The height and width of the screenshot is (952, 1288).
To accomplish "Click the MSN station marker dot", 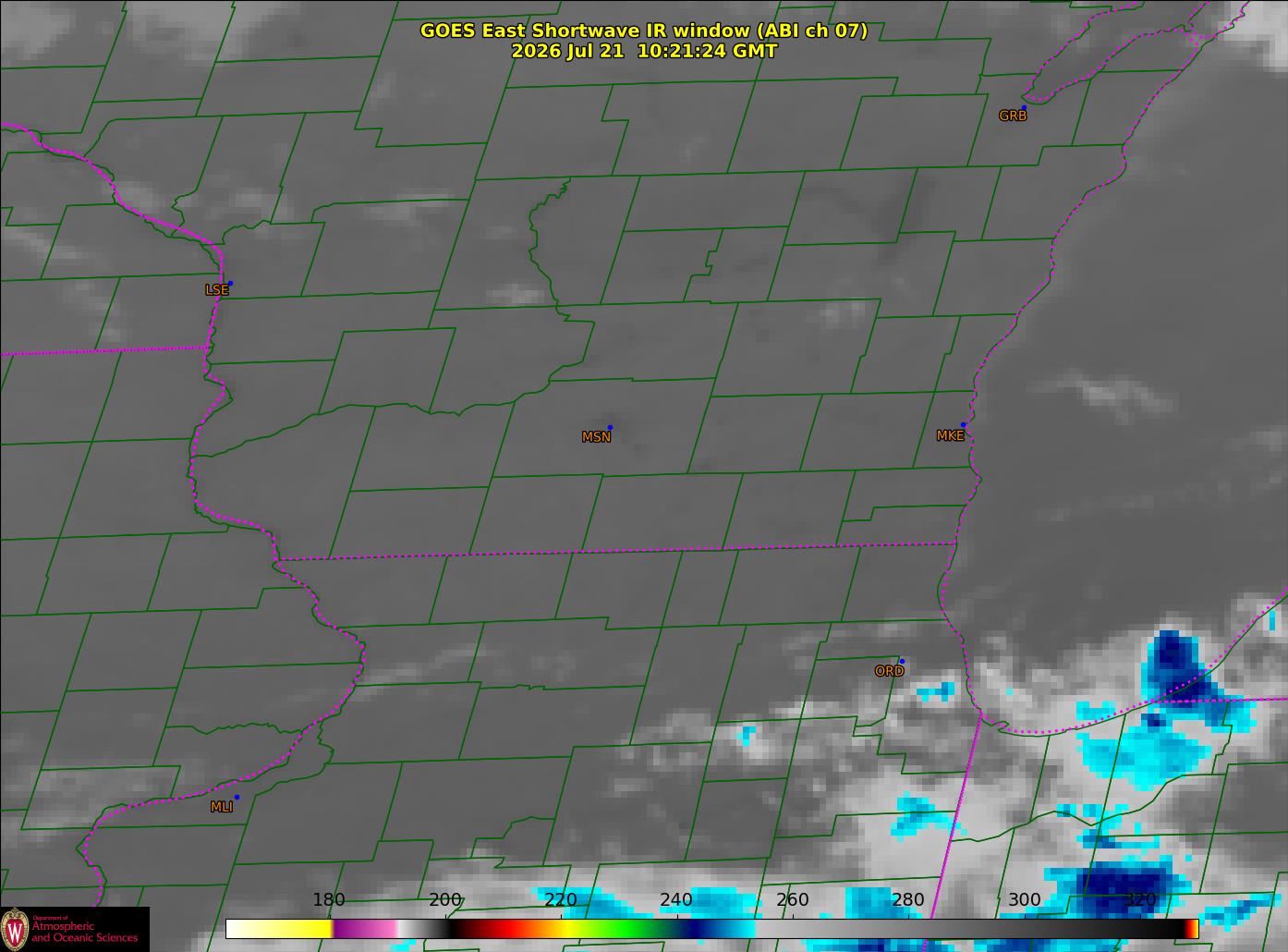I will point(610,427).
